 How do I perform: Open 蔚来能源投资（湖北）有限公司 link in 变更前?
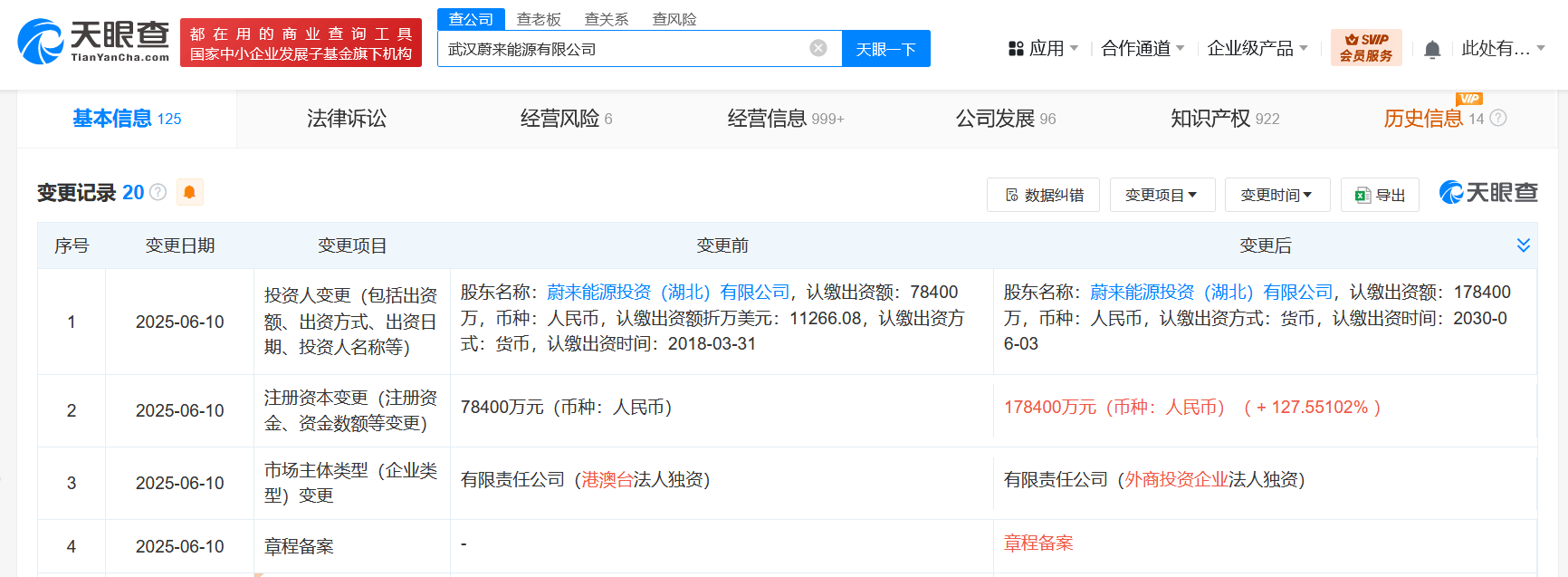click(x=668, y=292)
